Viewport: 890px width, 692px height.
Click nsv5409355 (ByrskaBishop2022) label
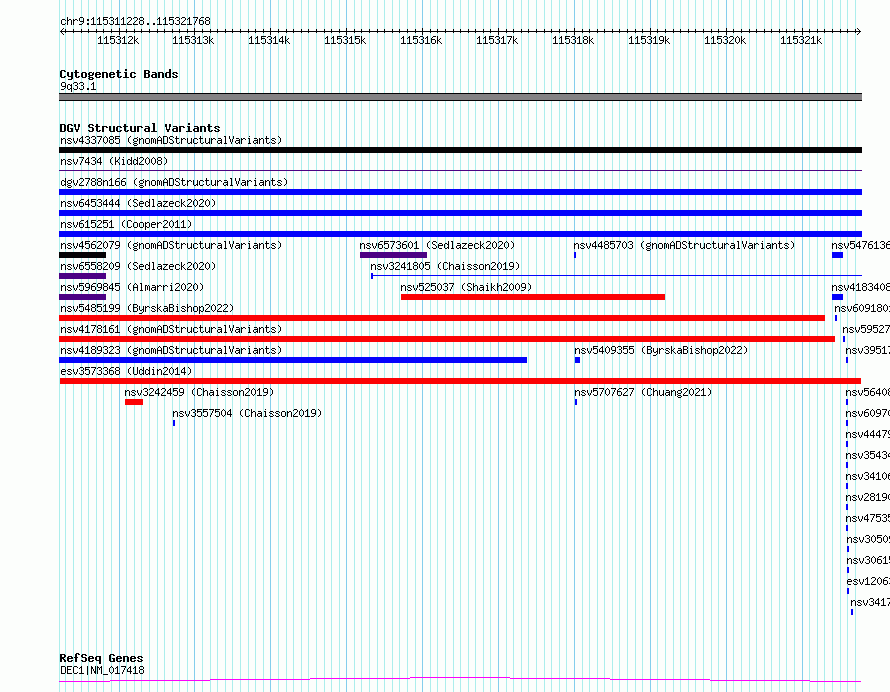tap(661, 350)
